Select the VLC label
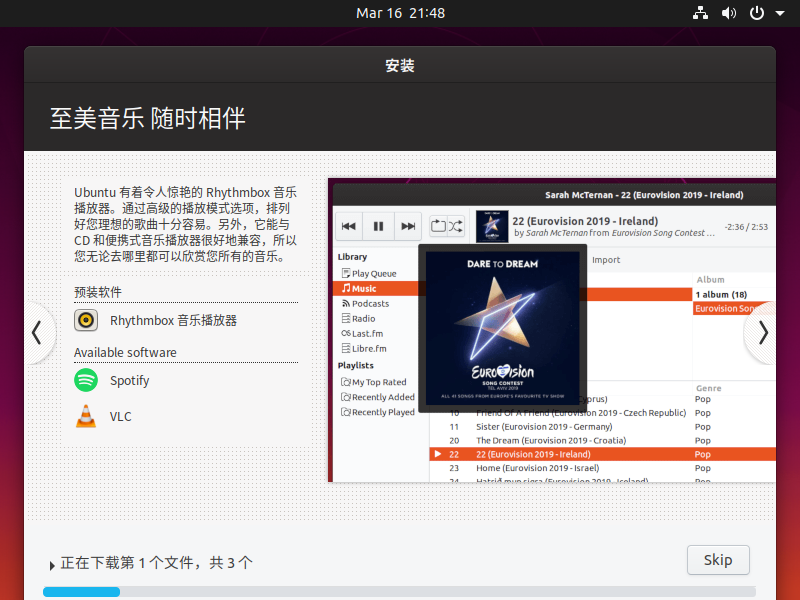The width and height of the screenshot is (800, 600). (120, 416)
